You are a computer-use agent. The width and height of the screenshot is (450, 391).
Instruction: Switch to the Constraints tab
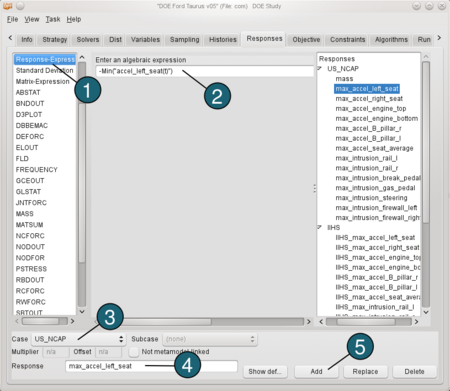click(x=347, y=40)
